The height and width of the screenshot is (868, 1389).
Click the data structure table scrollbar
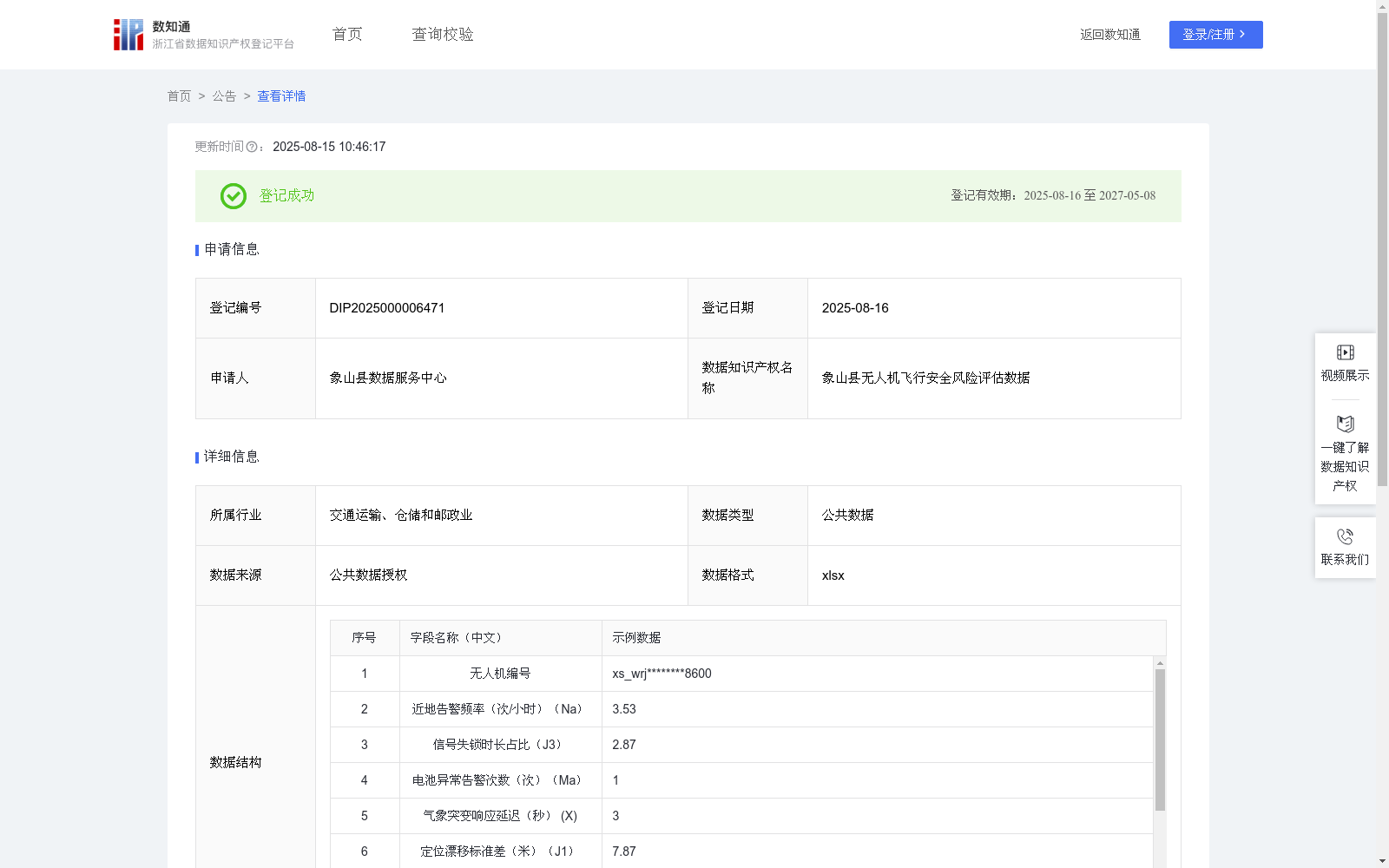click(1160, 740)
